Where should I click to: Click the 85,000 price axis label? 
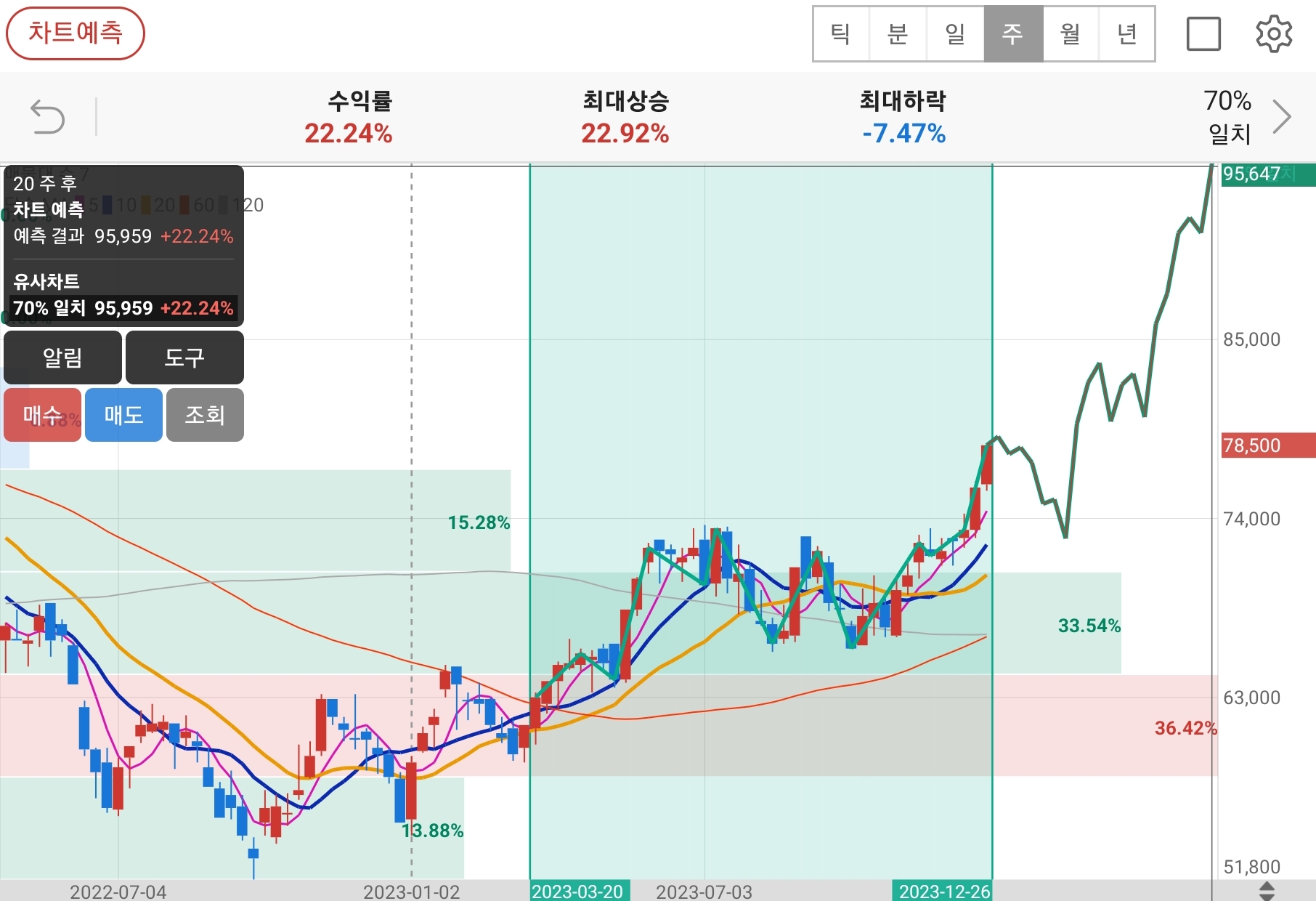pyautogui.click(x=1251, y=339)
